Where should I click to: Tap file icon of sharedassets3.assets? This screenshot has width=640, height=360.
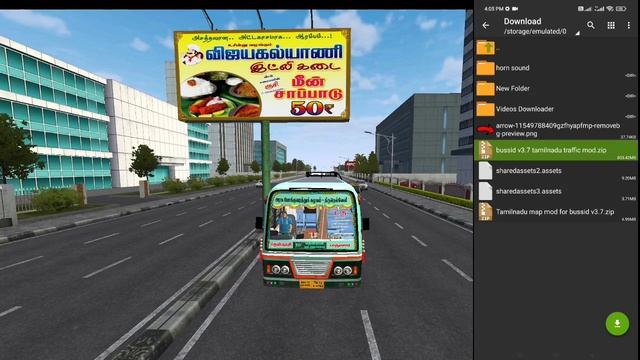tap(485, 191)
